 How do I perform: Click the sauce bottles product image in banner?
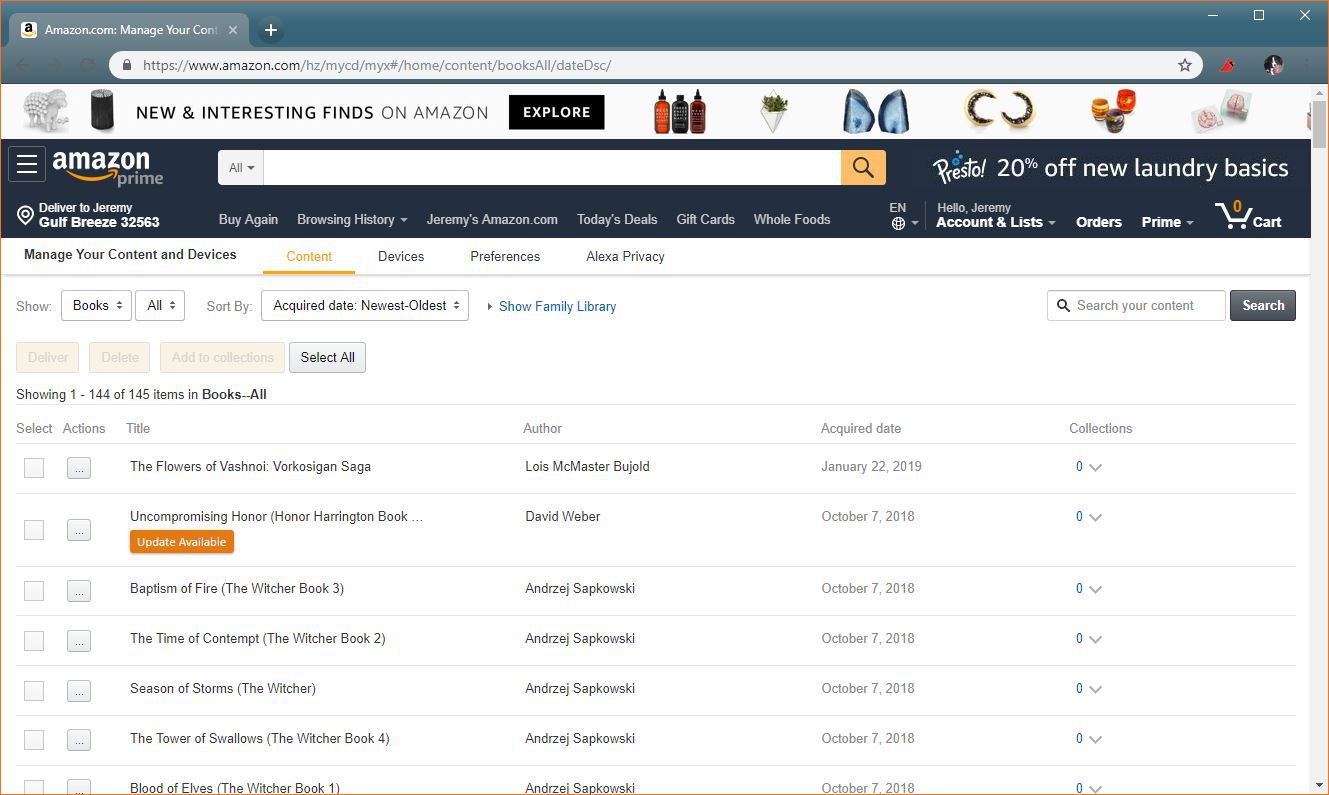point(680,111)
